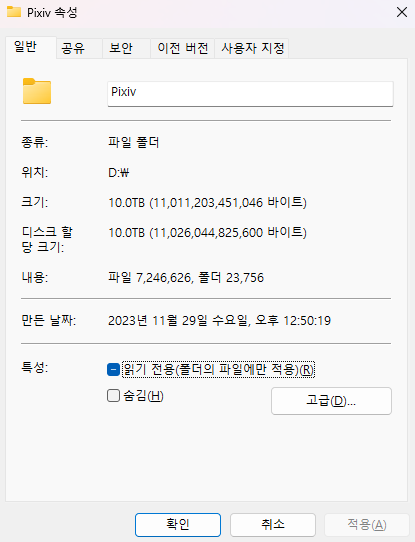Cancel changes with the 취소 button
This screenshot has width=415, height=542.
[273, 525]
